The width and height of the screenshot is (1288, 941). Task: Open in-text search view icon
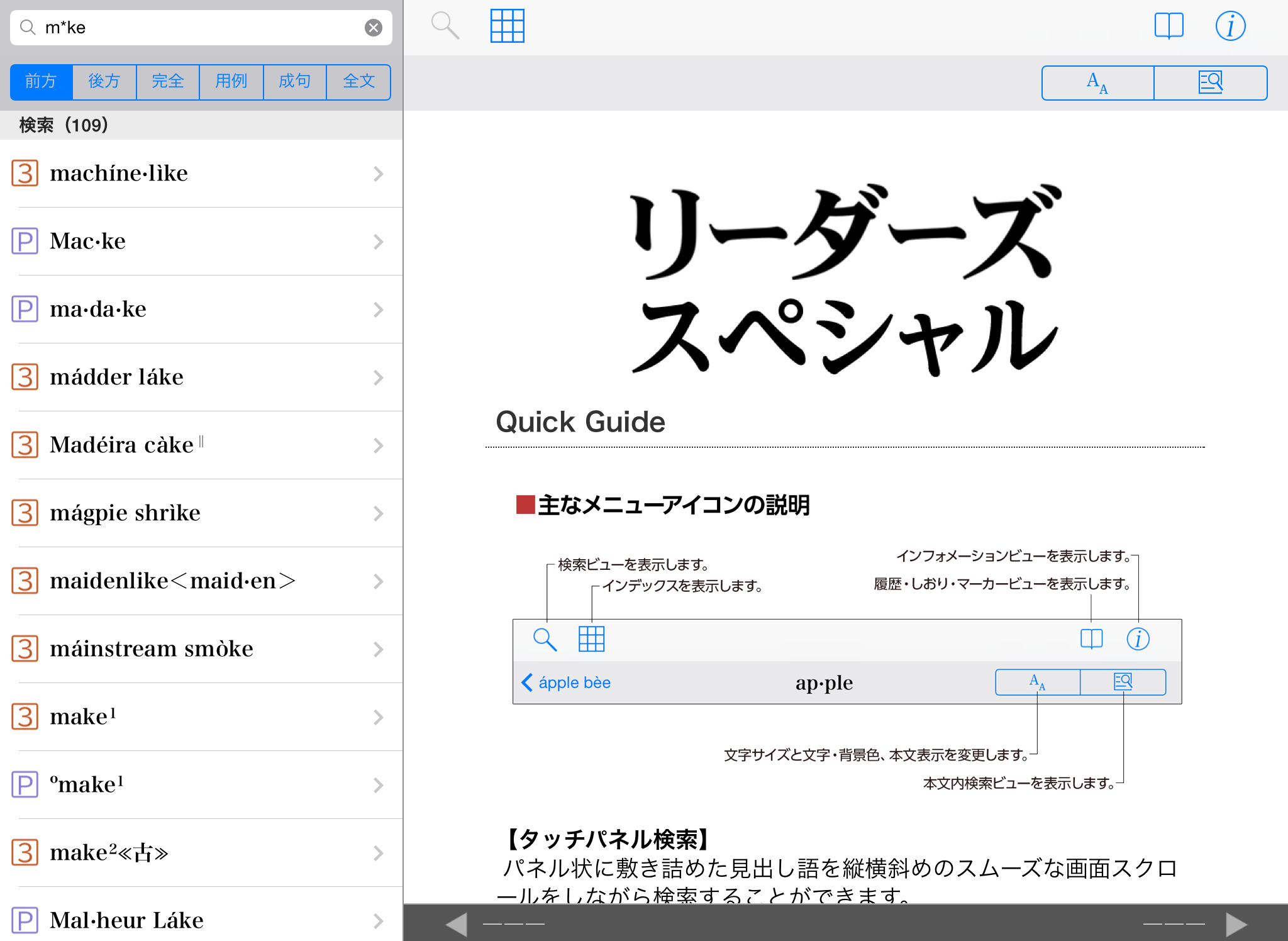pyautogui.click(x=1210, y=83)
